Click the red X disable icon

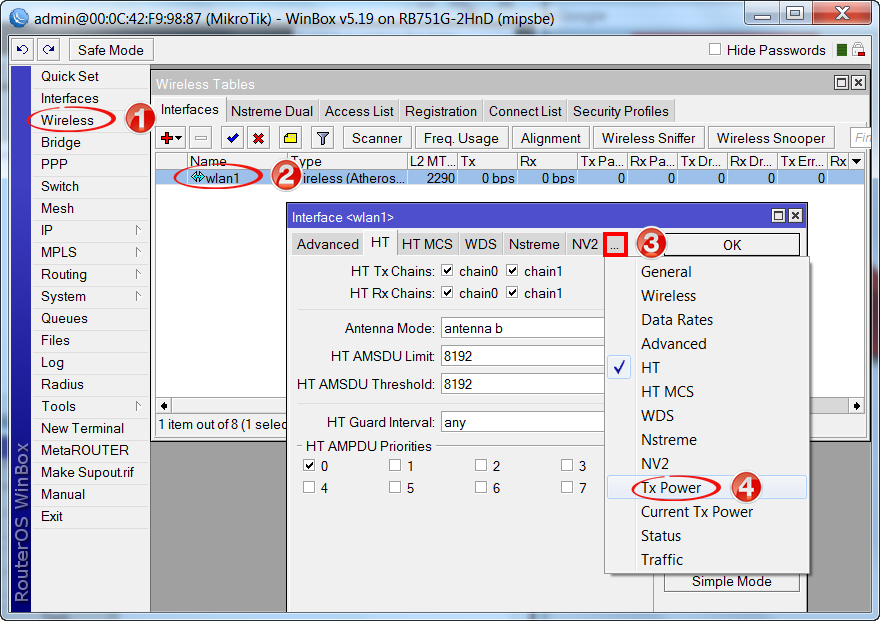258,138
